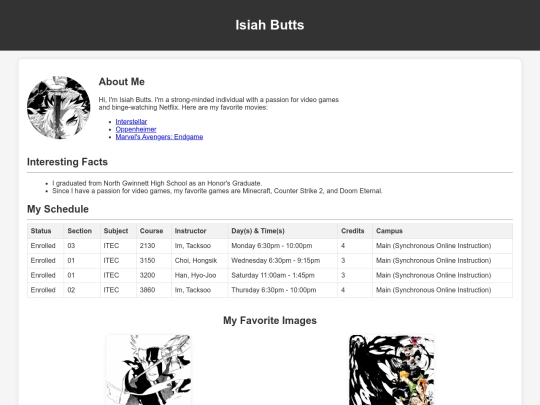Click Campus cell in the Wednesday row

(x=442, y=261)
